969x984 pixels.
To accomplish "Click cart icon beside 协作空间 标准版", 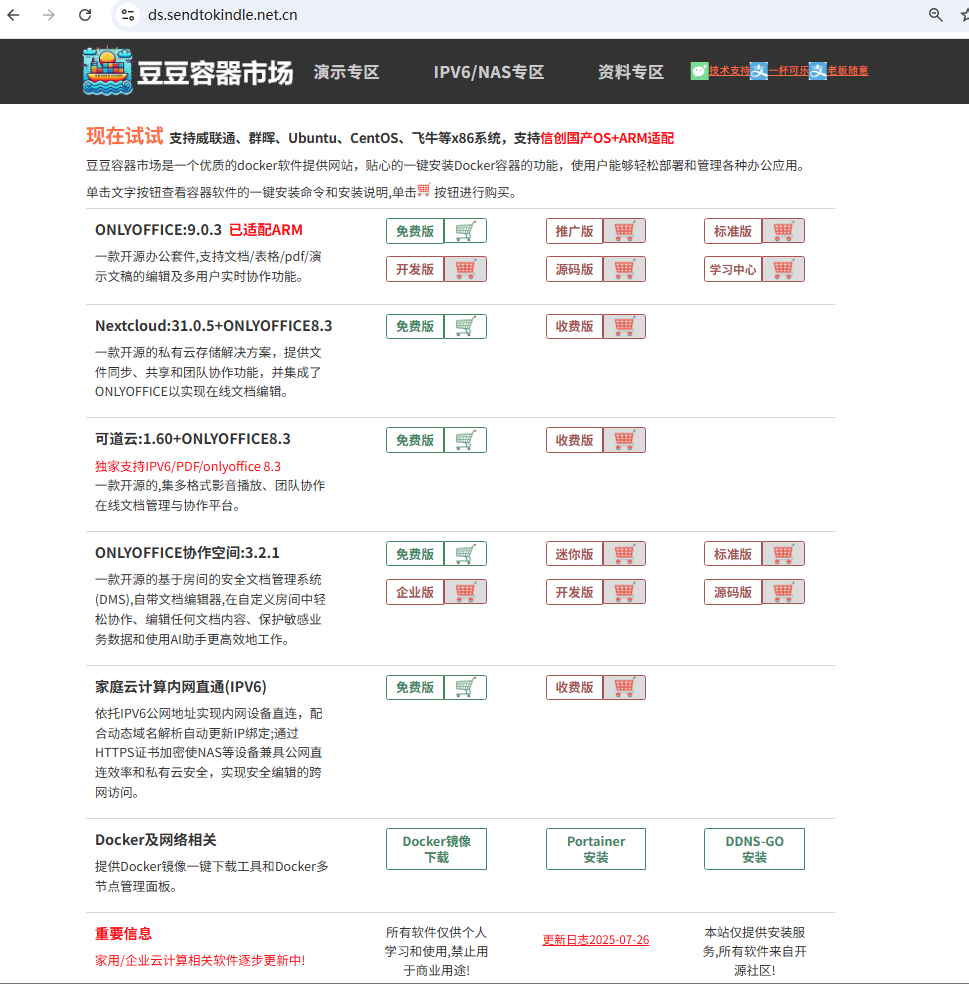I will (783, 554).
